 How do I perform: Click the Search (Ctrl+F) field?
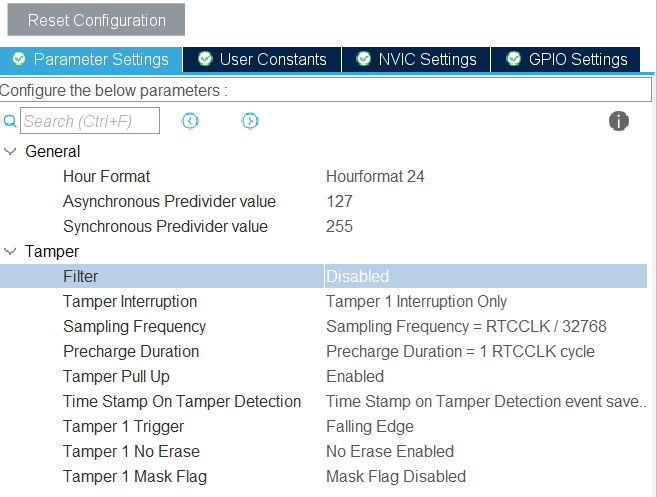tap(90, 121)
